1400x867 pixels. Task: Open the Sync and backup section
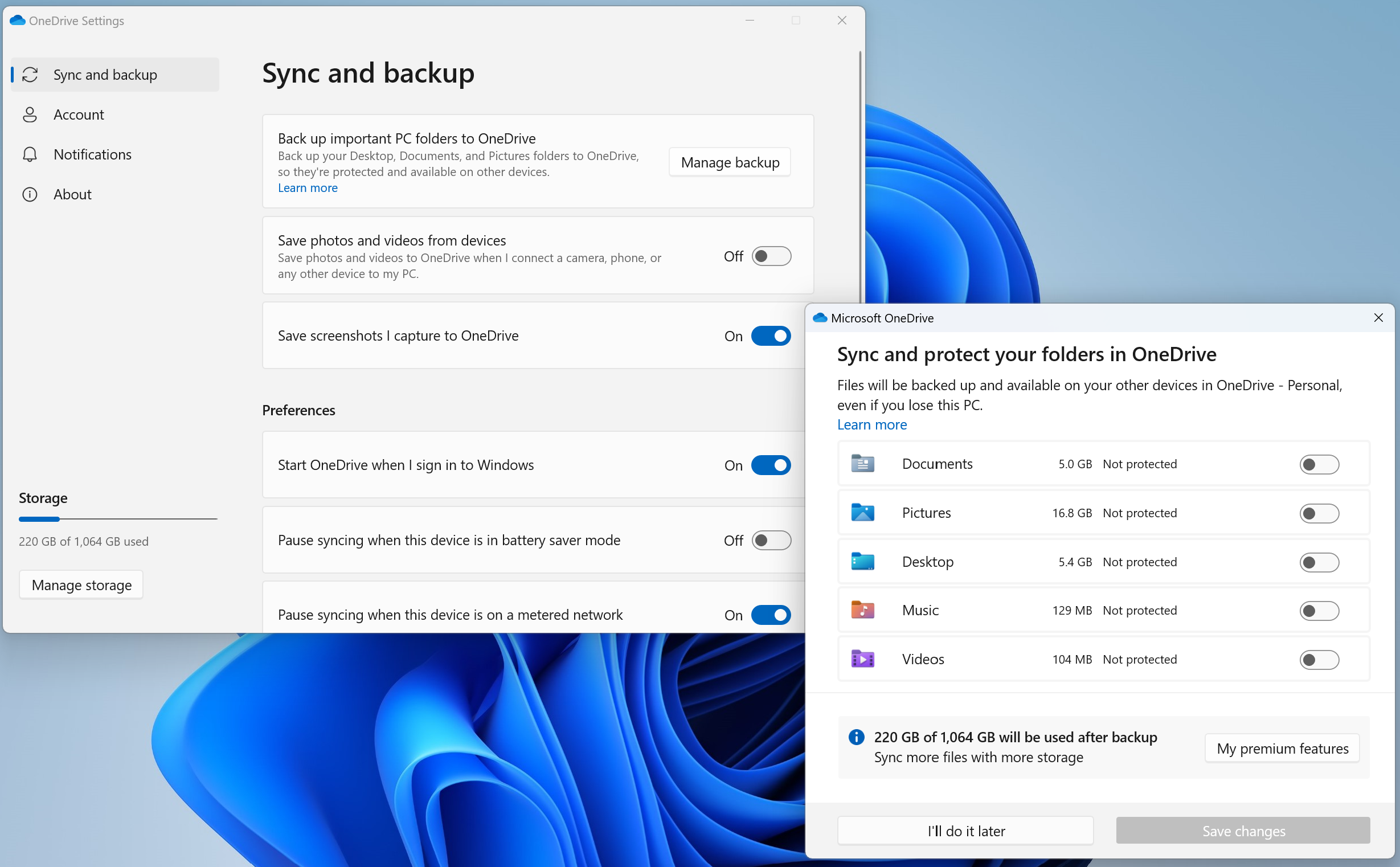(114, 75)
